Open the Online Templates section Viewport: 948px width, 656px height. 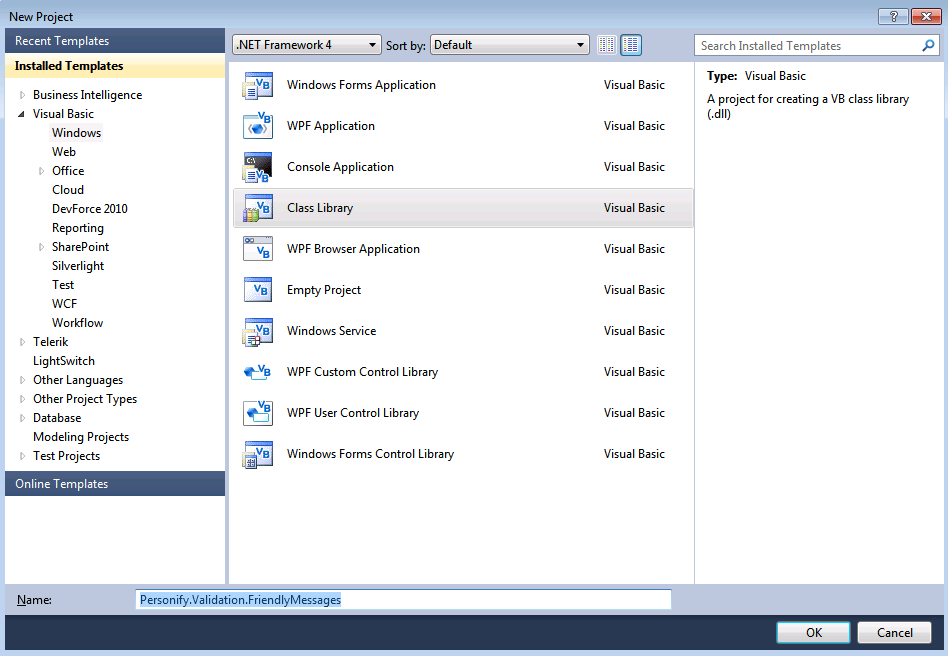pos(115,484)
